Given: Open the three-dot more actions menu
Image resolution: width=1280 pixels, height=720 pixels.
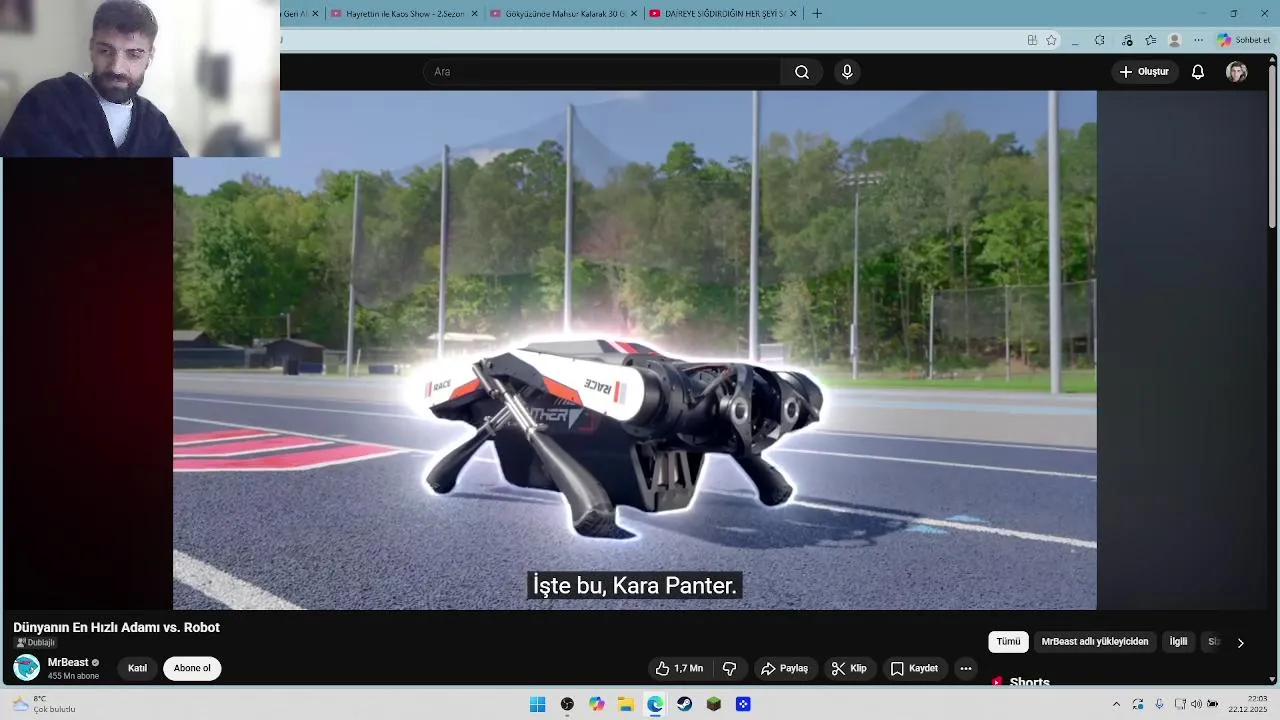Looking at the screenshot, I should pyautogui.click(x=965, y=668).
